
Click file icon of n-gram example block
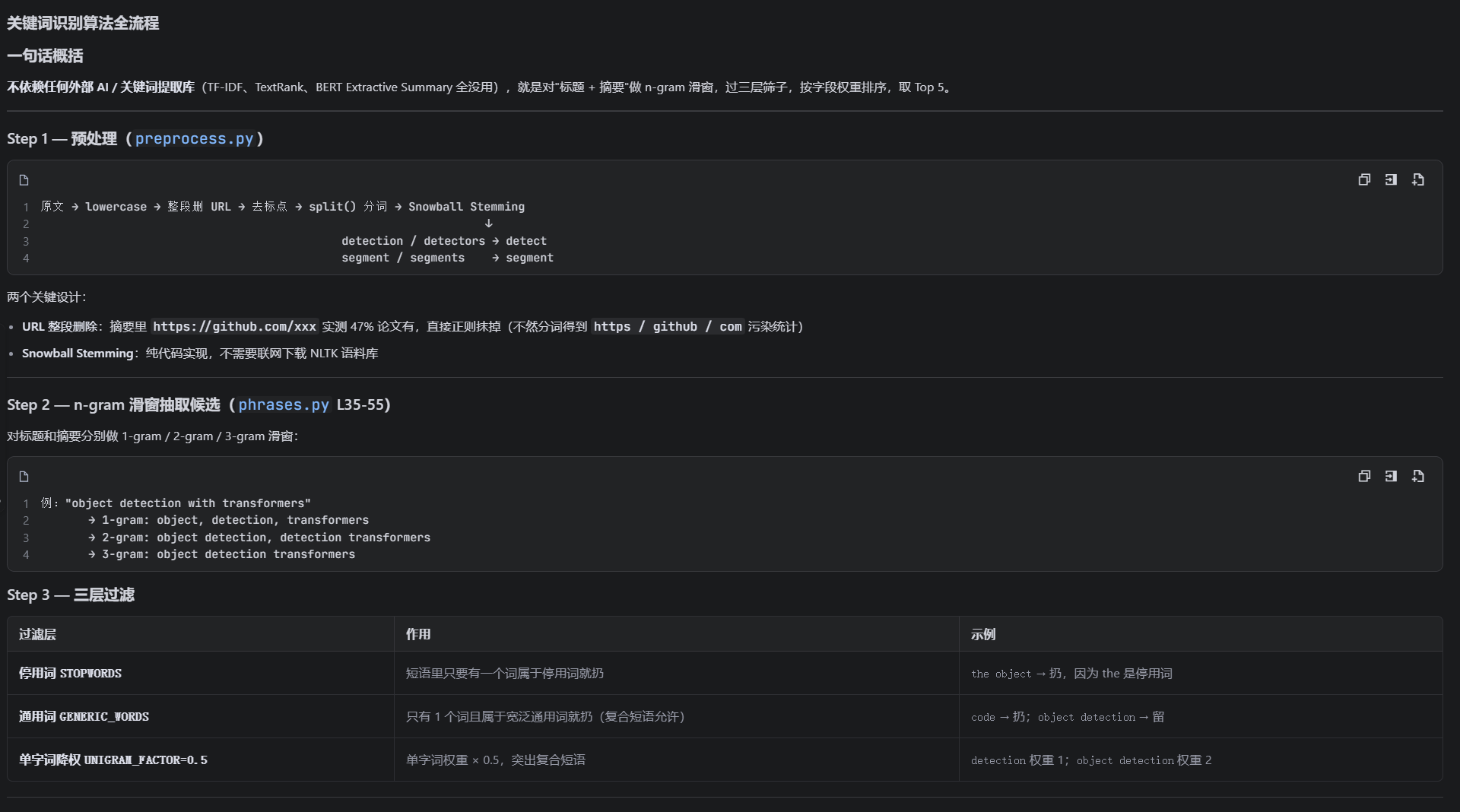24,477
